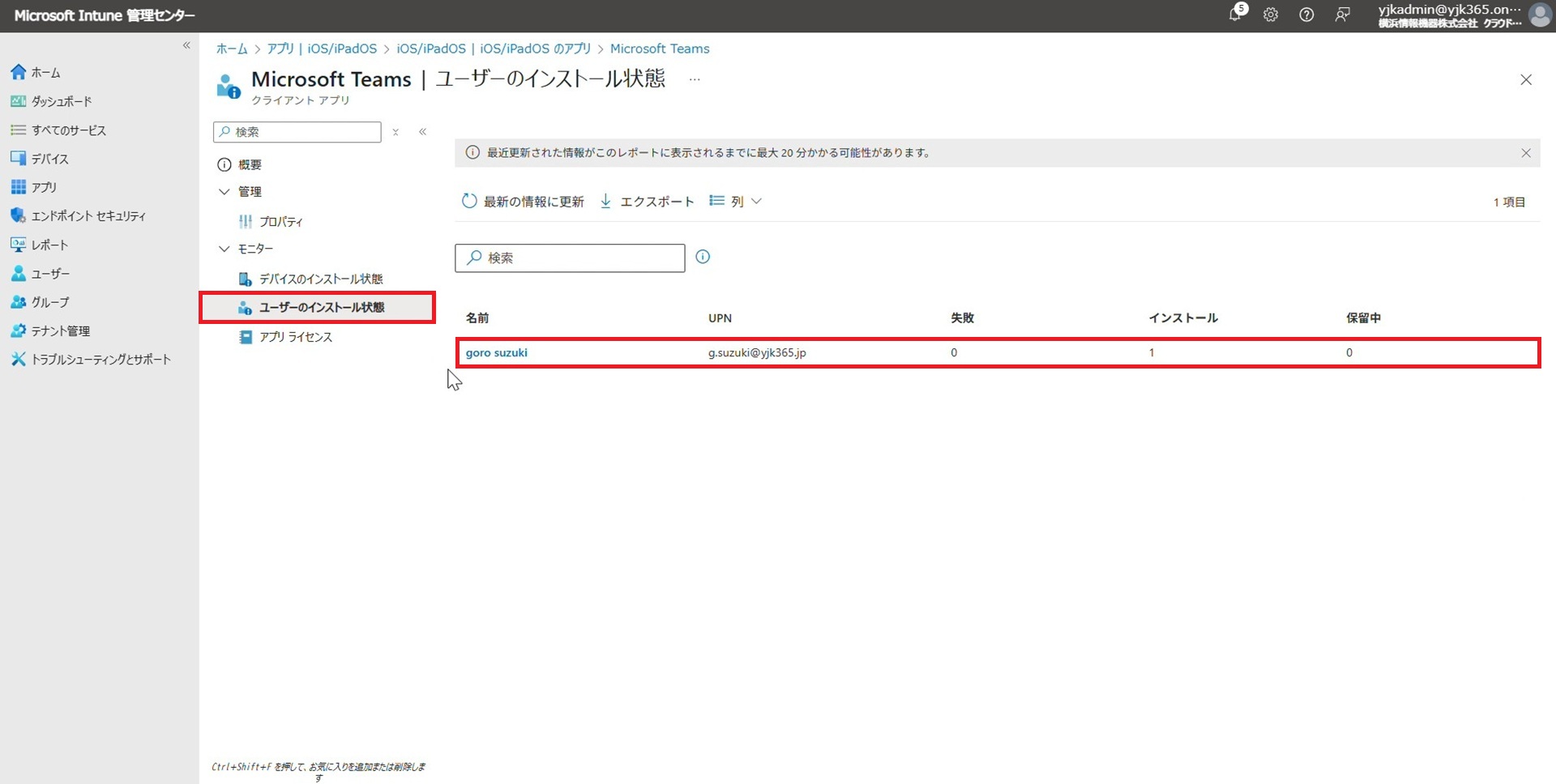Open the feedback icon in header

1343,15
